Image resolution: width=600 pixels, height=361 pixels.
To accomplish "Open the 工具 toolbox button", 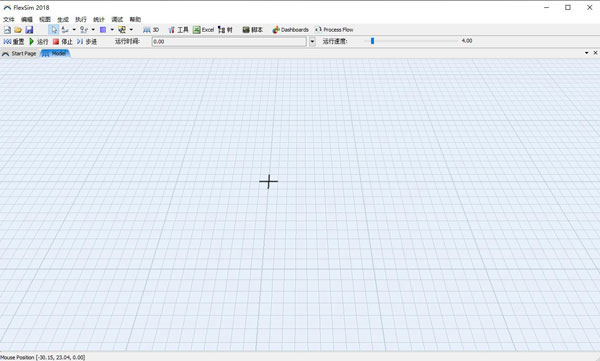I will (x=178, y=29).
